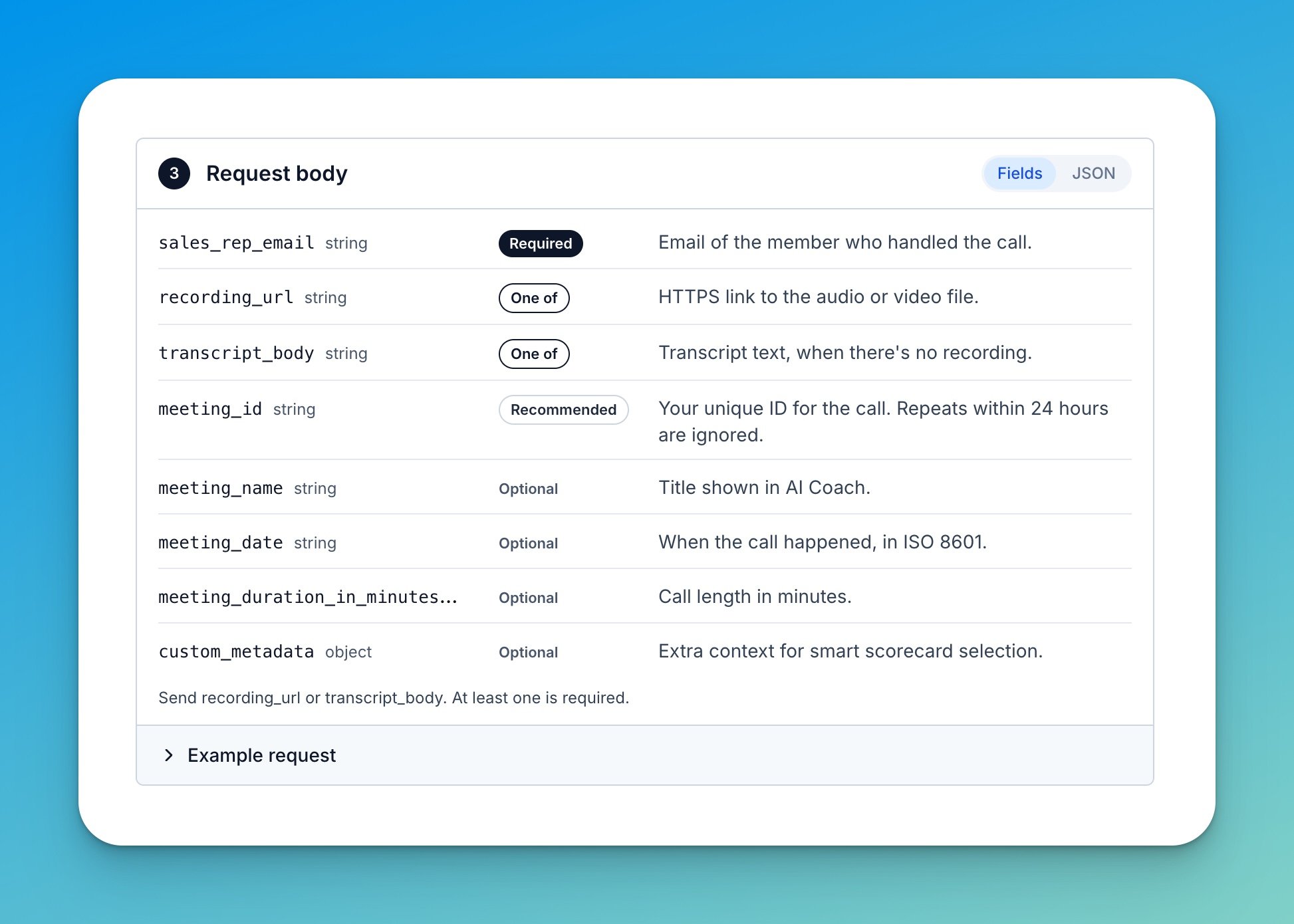Open the Example request section label
This screenshot has width=1294, height=924.
coord(262,755)
